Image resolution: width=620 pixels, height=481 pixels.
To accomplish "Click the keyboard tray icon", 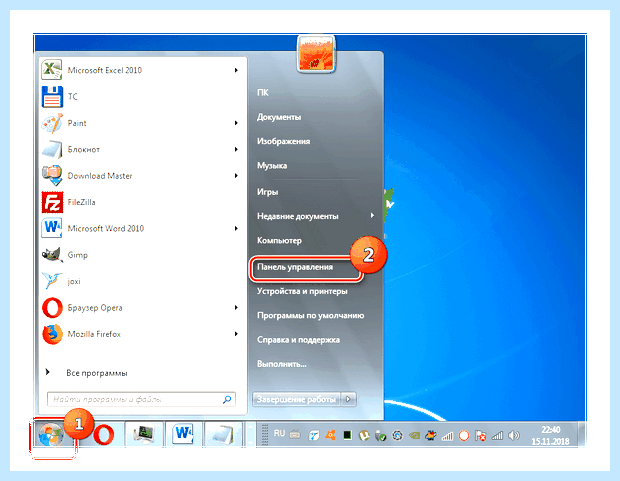I will (x=295, y=435).
